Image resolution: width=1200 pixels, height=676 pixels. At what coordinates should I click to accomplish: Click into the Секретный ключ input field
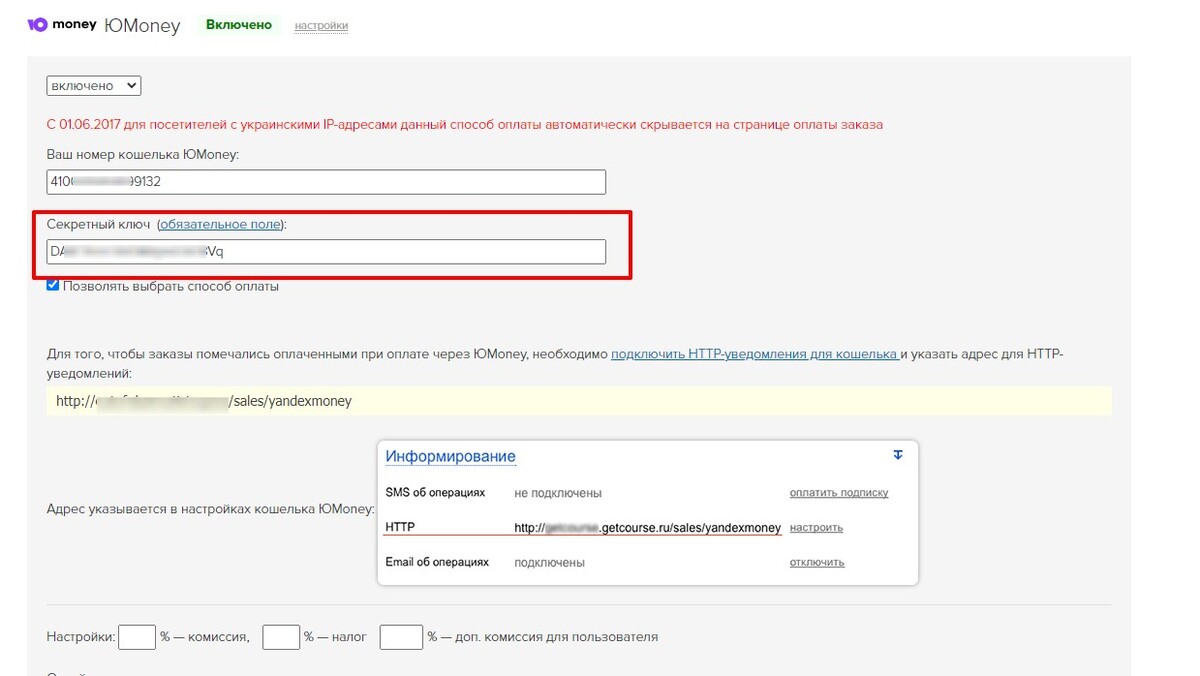(326, 252)
